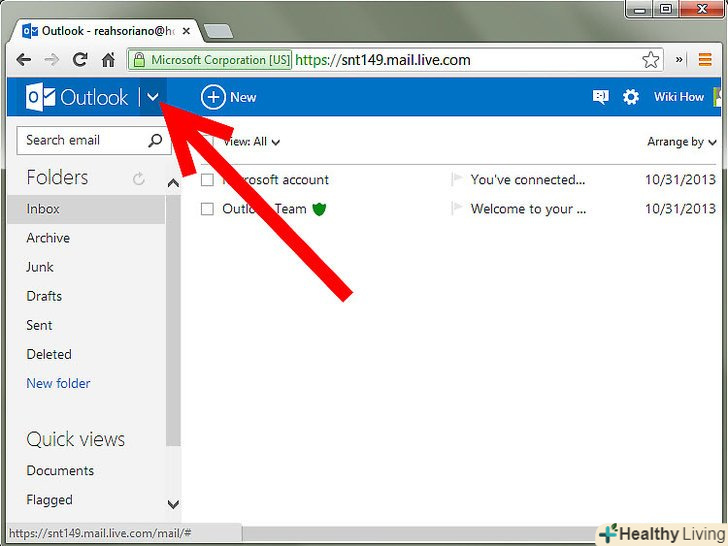Go to browser home page icon
The image size is (728, 546).
point(108,59)
